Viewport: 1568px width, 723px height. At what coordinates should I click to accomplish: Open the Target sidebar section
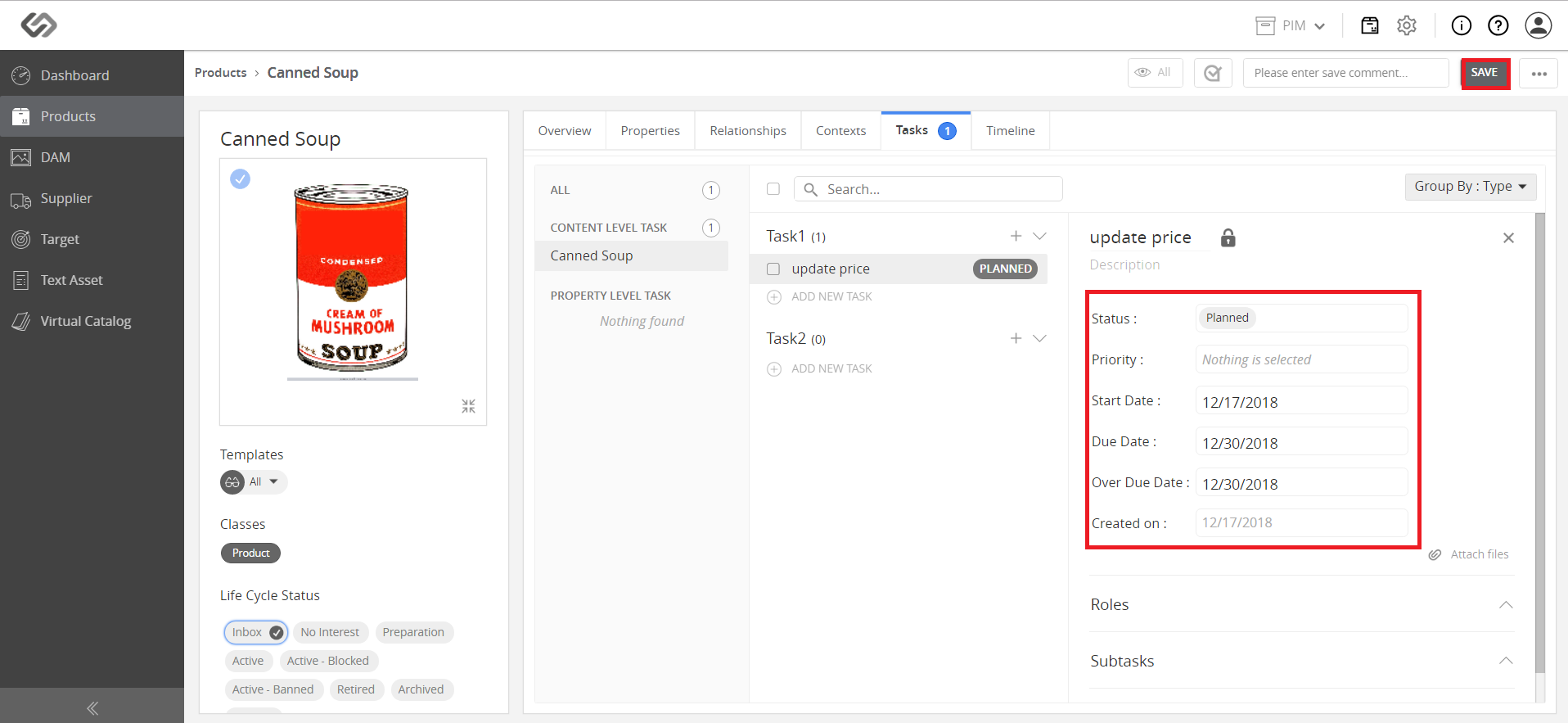point(92,239)
